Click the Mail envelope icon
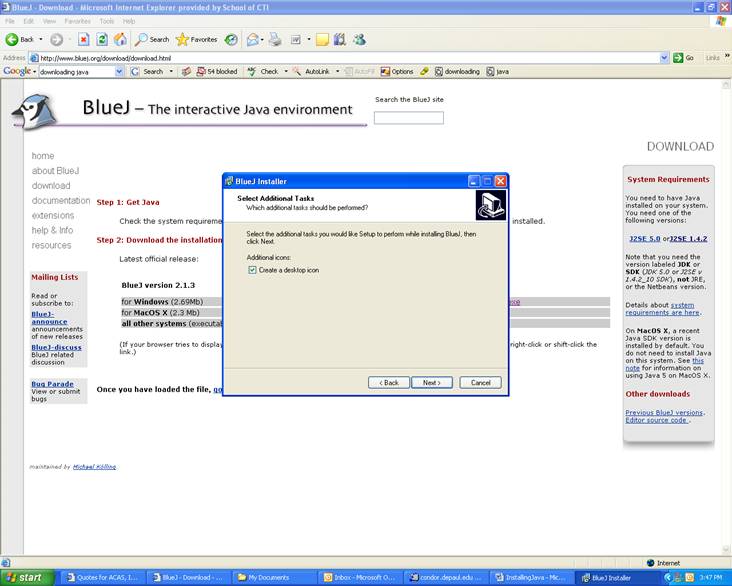This screenshot has width=732, height=586. 253,40
